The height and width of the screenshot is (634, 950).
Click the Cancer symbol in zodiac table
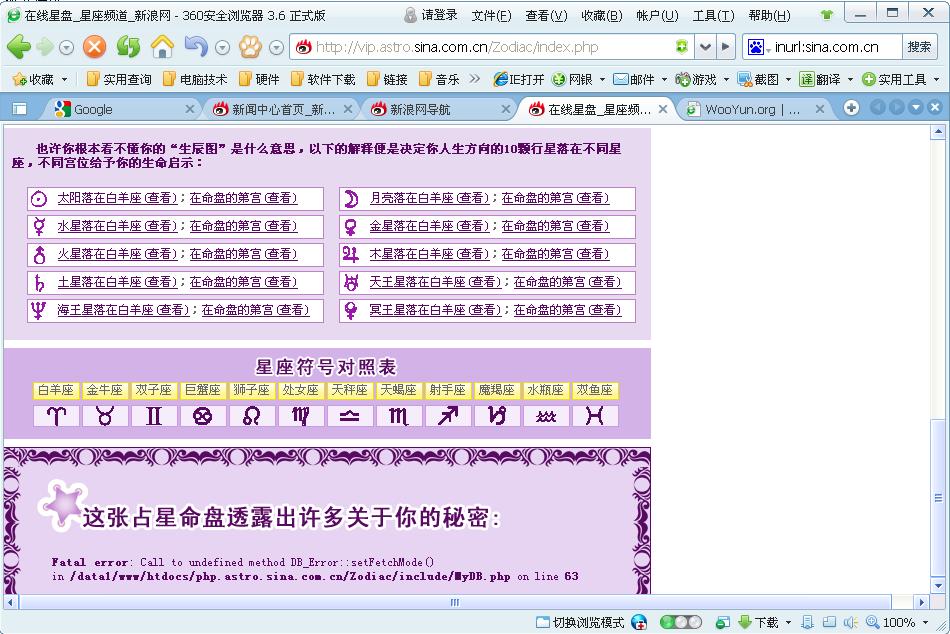click(202, 416)
